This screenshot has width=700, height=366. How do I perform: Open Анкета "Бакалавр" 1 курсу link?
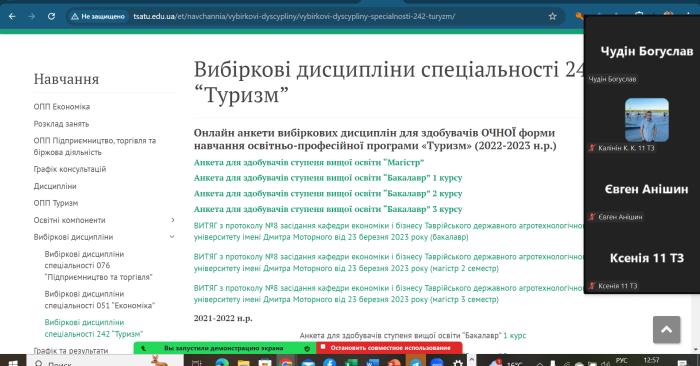coord(328,178)
